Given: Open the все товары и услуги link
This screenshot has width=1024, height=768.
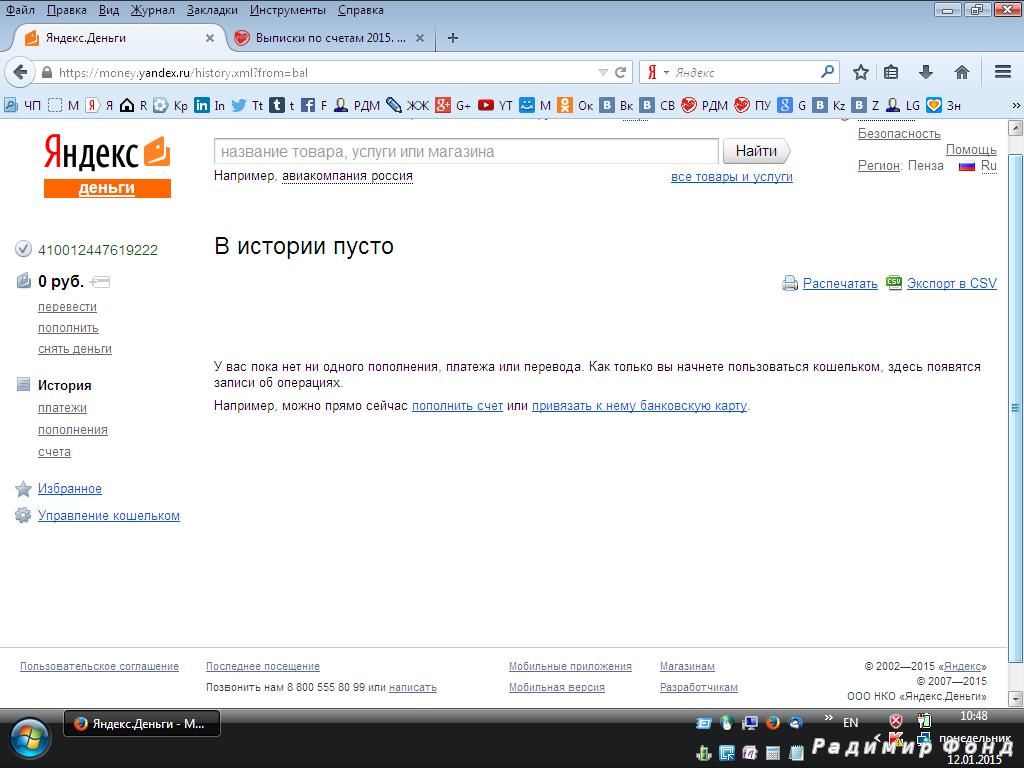Looking at the screenshot, I should pos(731,176).
